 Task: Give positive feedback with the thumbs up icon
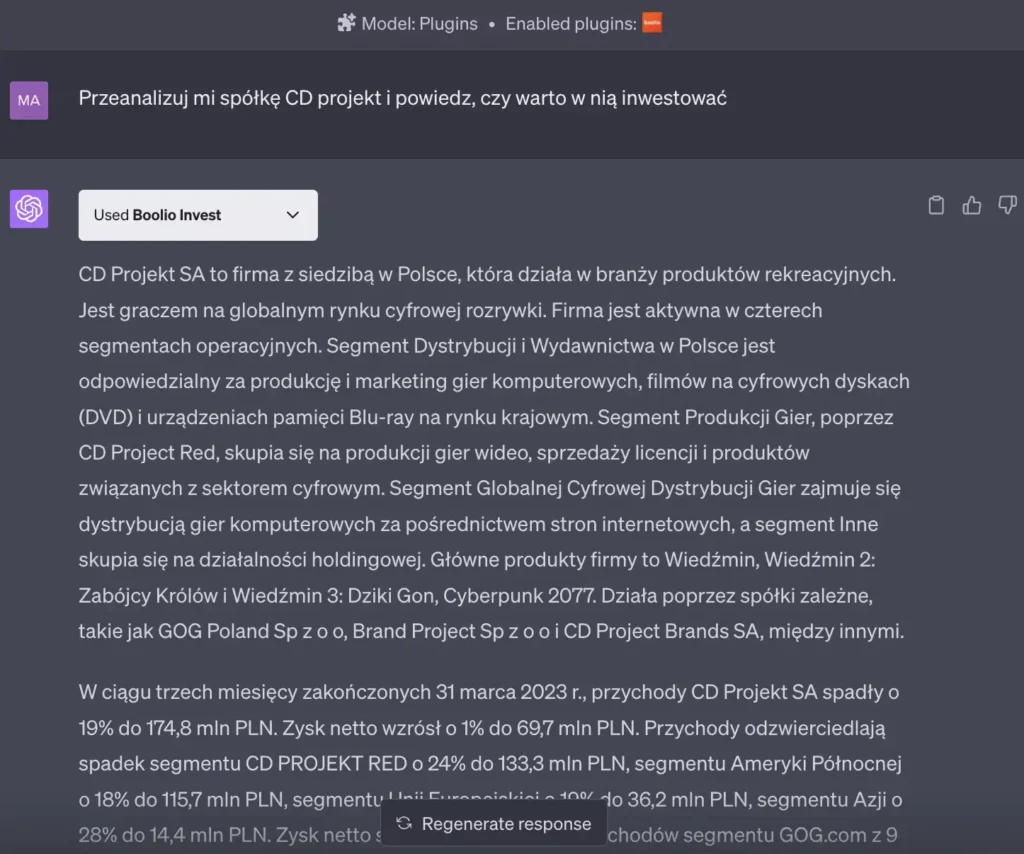(971, 204)
